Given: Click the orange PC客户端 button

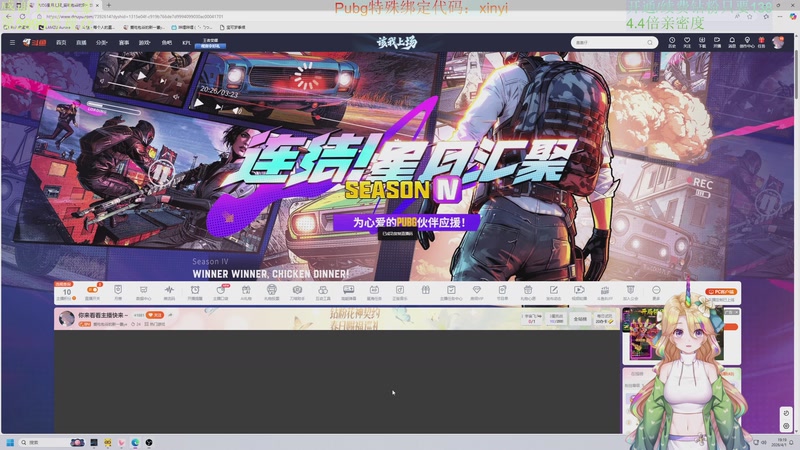Looking at the screenshot, I should tap(720, 291).
